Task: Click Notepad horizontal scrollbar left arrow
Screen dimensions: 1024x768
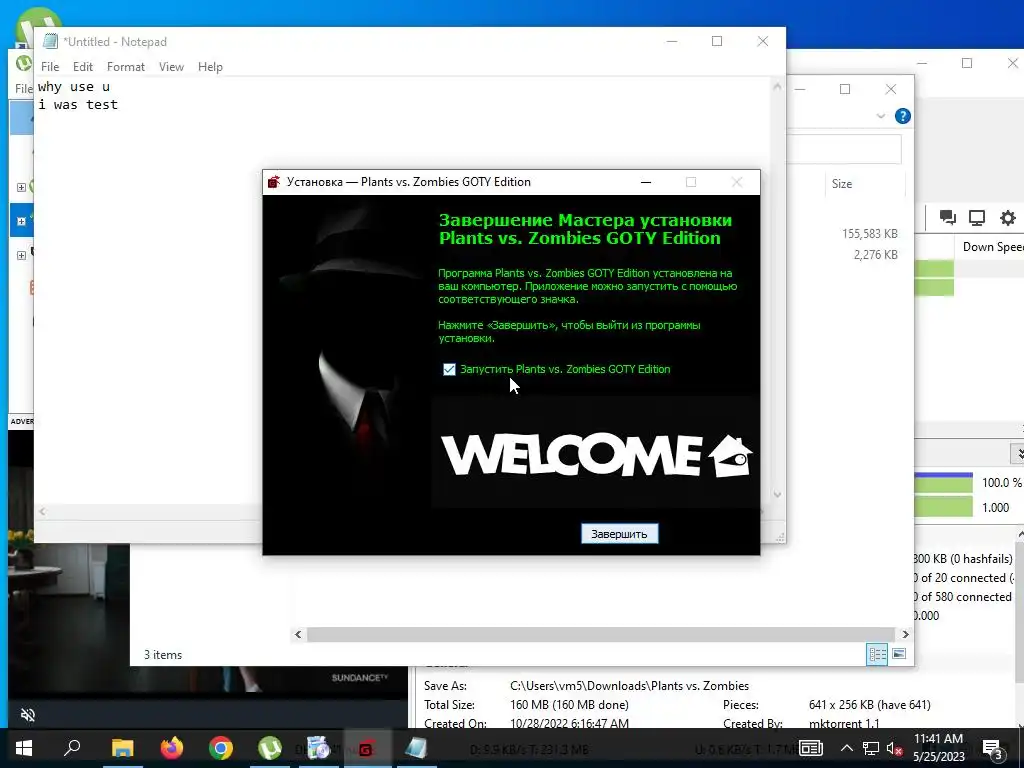Action: 42,511
